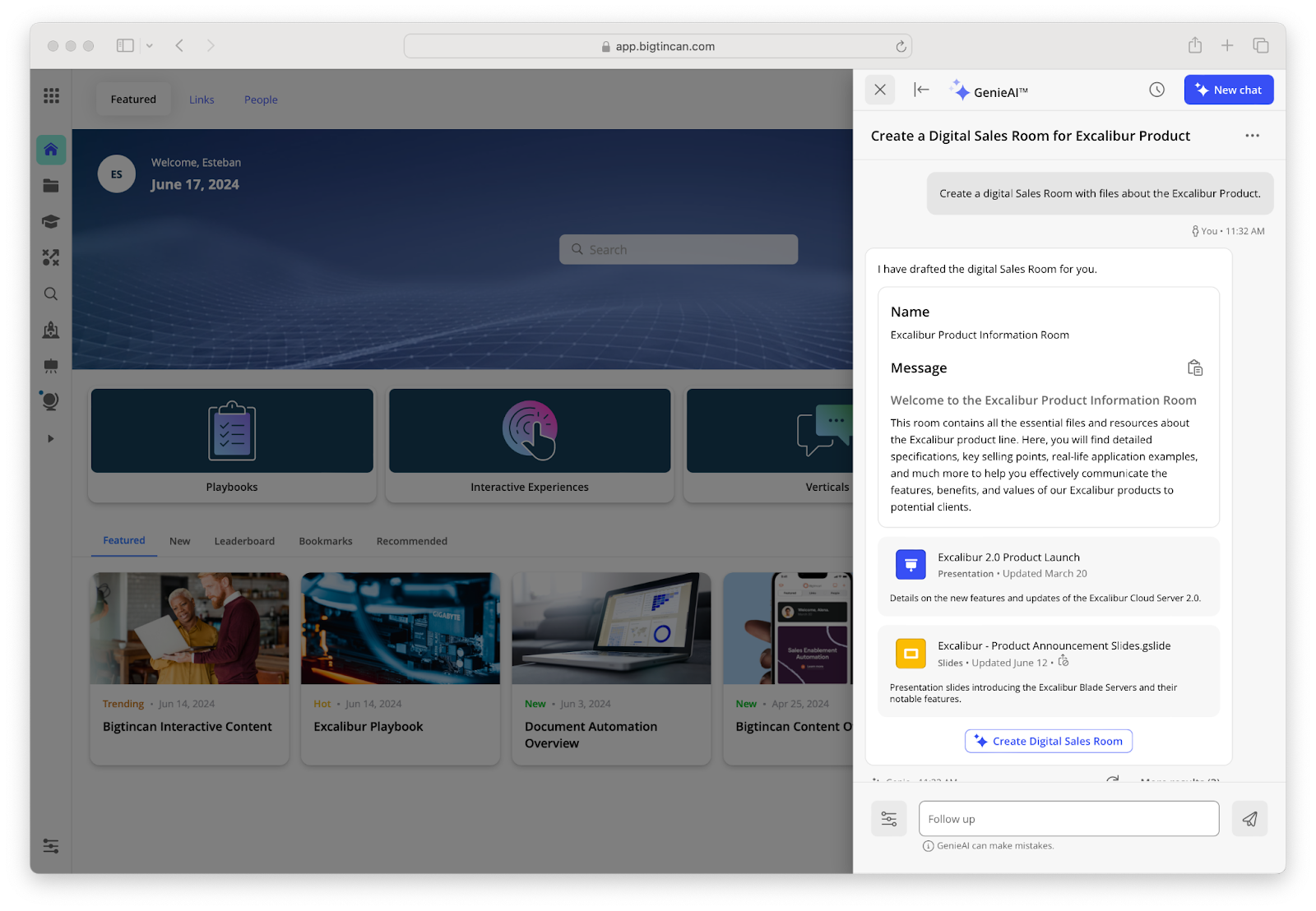The height and width of the screenshot is (911, 1316).
Task: Open the folder icon in the sidebar
Action: pyautogui.click(x=51, y=186)
